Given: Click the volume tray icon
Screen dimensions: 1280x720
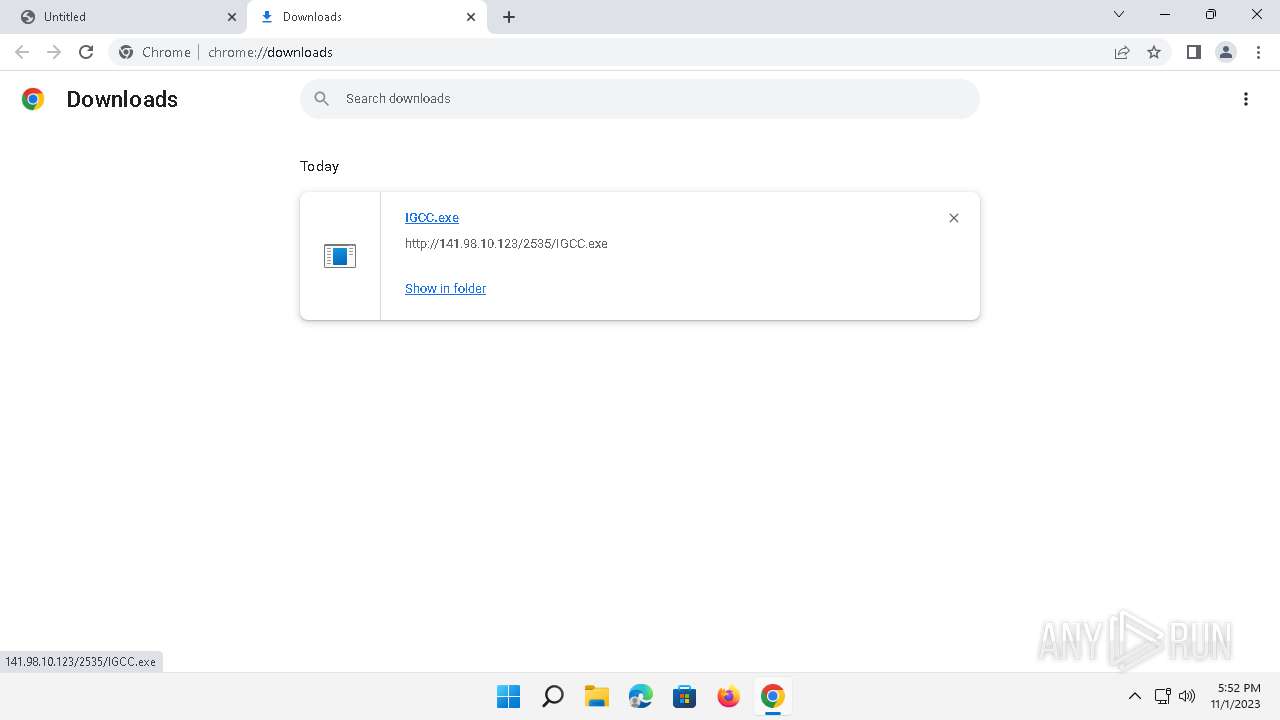Looking at the screenshot, I should click(1187, 696).
